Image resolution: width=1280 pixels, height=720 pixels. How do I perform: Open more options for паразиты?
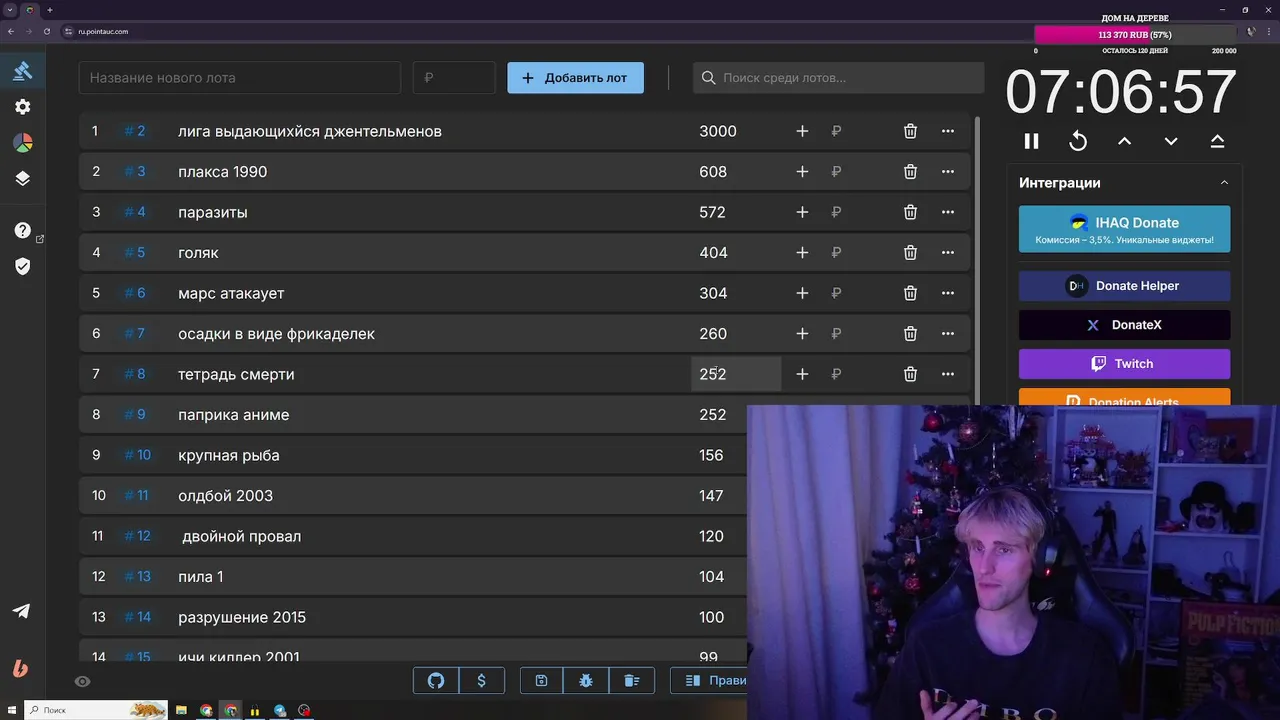pos(948,212)
